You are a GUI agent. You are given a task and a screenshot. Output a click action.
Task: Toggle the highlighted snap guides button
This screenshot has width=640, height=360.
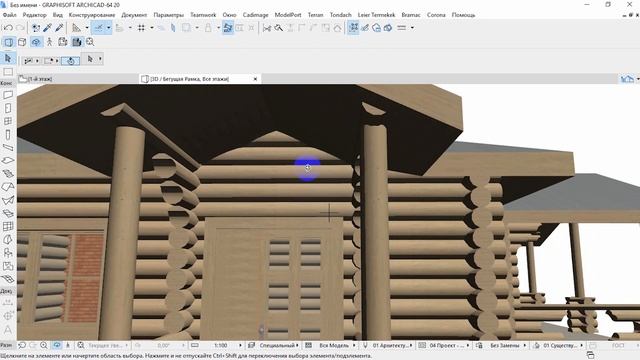98,28
